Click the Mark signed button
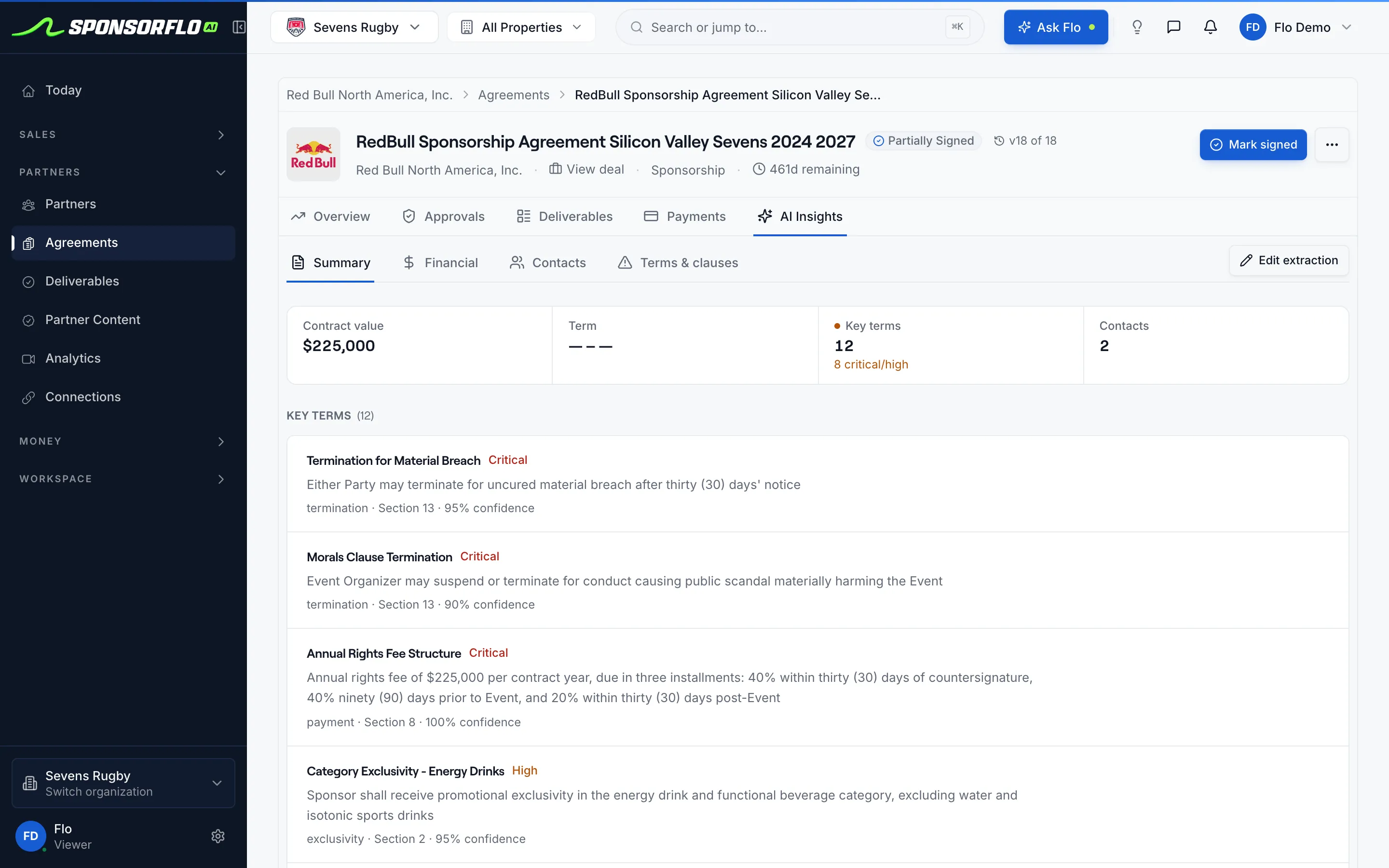Viewport: 1389px width, 868px height. [1253, 145]
